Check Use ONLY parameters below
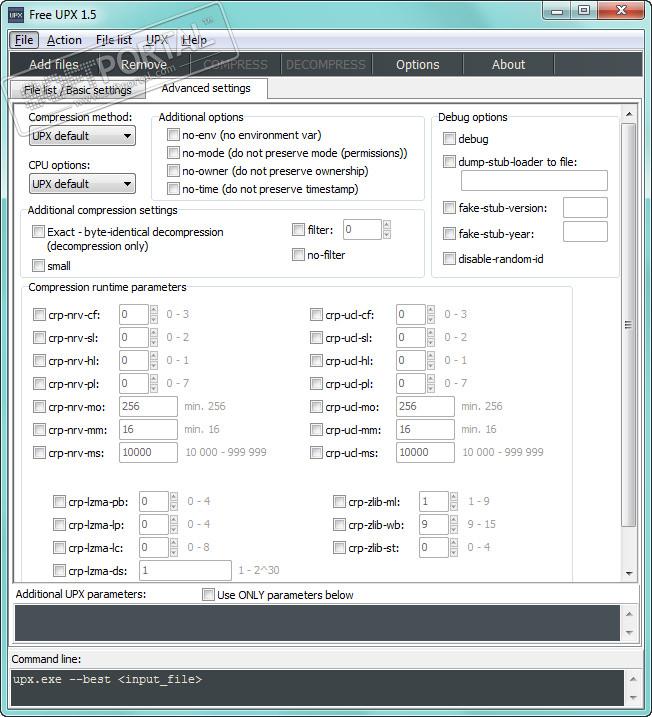652x717 pixels. point(208,594)
